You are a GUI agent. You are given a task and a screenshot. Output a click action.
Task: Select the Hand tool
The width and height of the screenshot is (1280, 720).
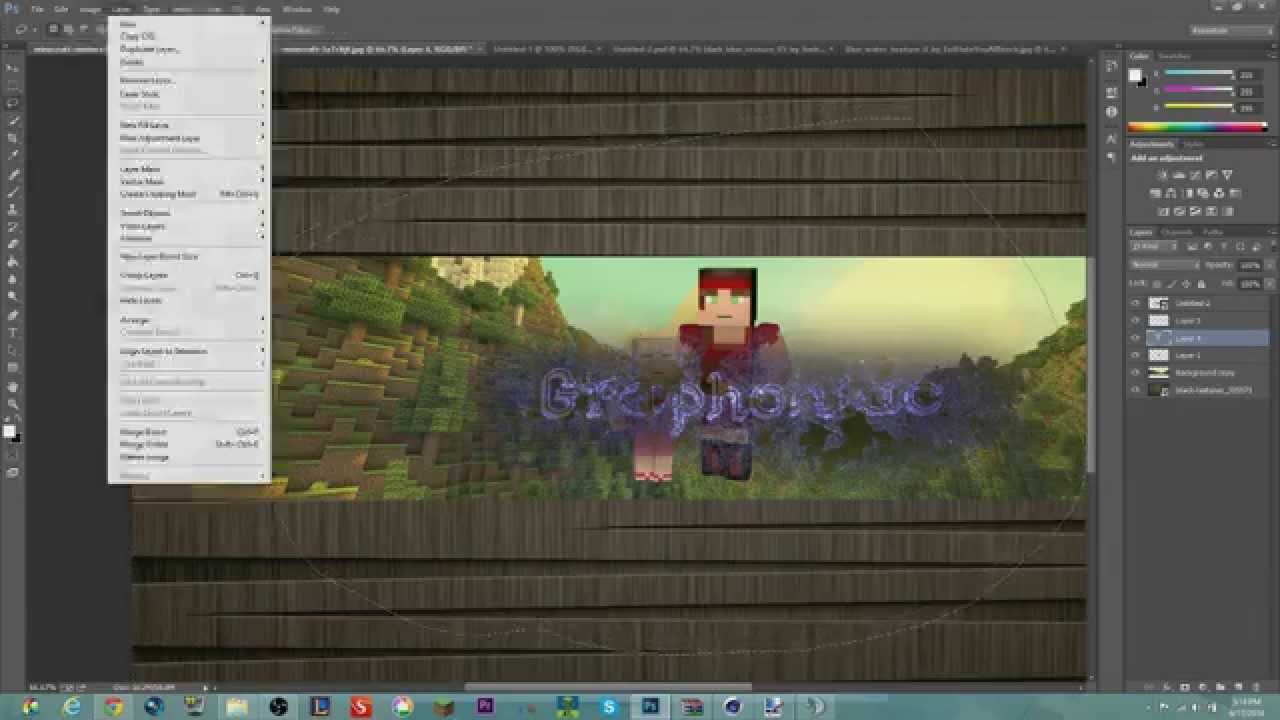(x=13, y=386)
